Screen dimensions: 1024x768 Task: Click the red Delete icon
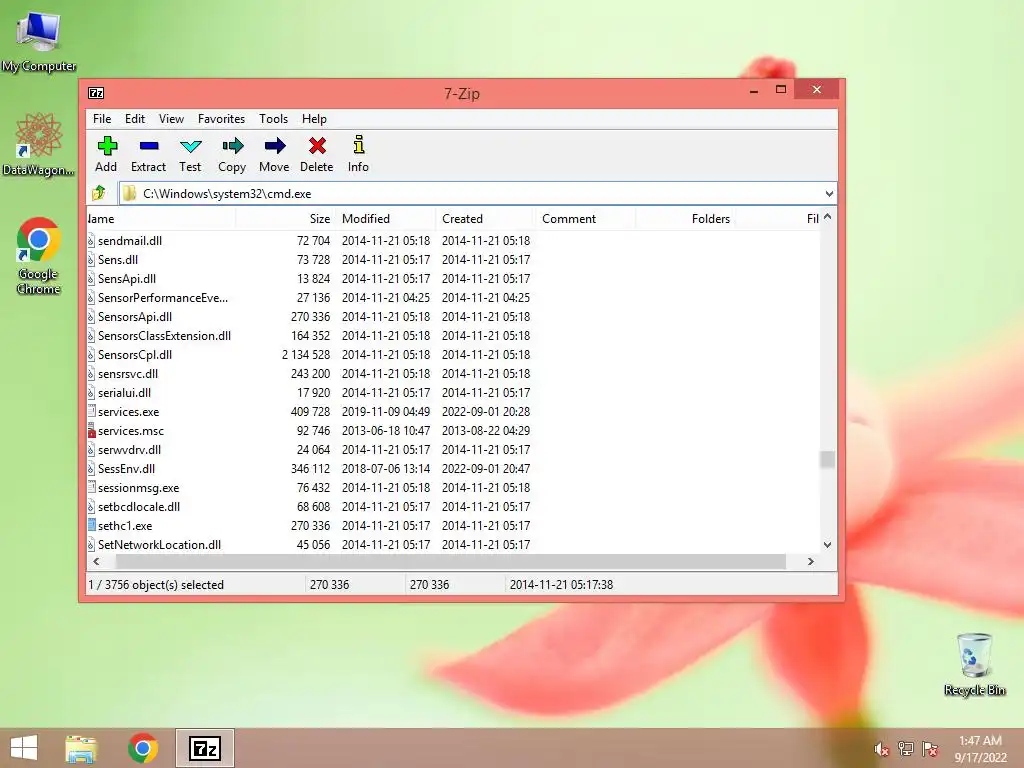[317, 146]
